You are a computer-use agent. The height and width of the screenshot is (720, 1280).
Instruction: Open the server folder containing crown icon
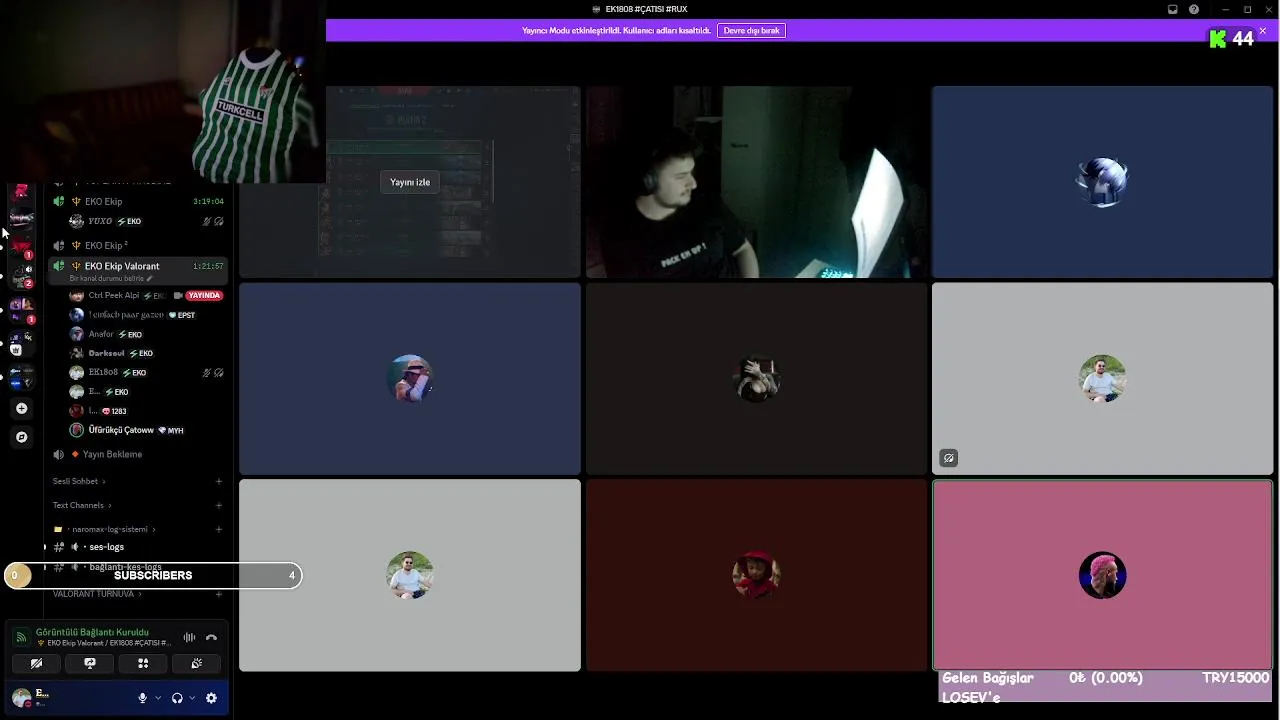(x=21, y=343)
